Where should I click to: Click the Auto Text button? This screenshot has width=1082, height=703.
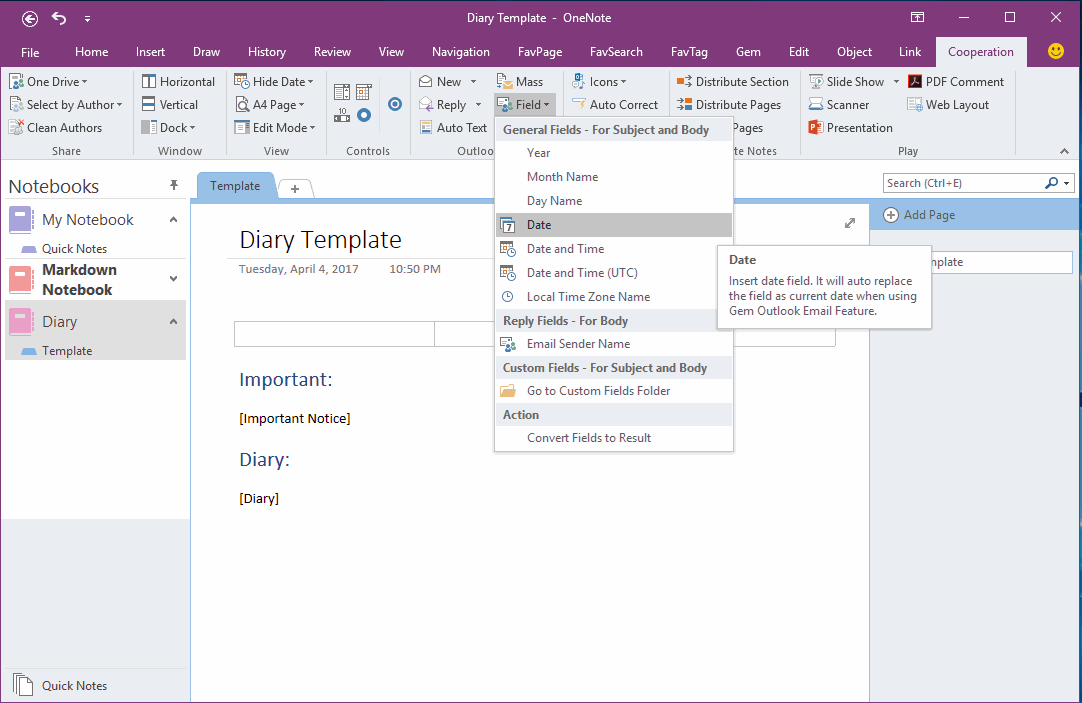[453, 128]
